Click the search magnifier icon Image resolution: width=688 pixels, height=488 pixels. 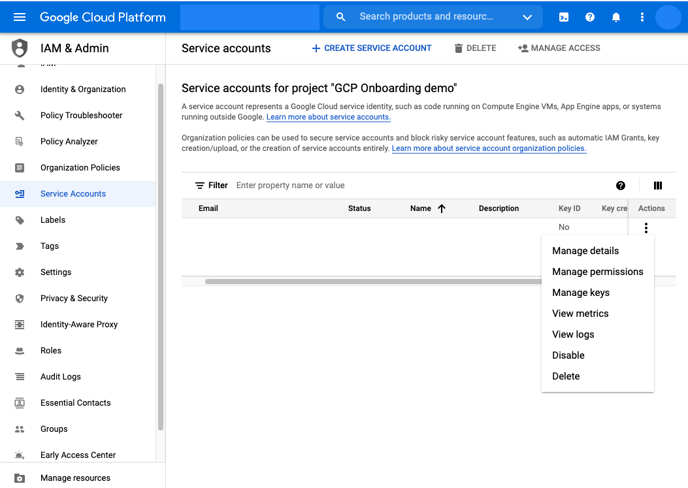340,17
